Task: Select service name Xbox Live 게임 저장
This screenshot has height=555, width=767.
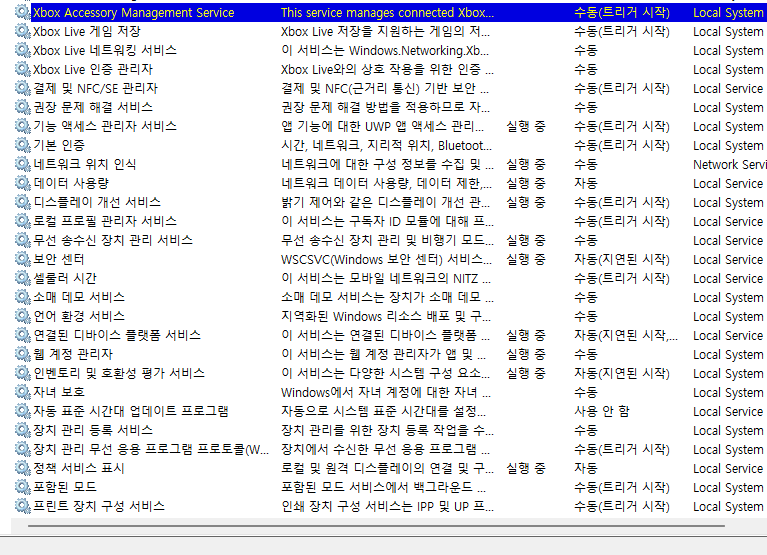Action: point(87,31)
